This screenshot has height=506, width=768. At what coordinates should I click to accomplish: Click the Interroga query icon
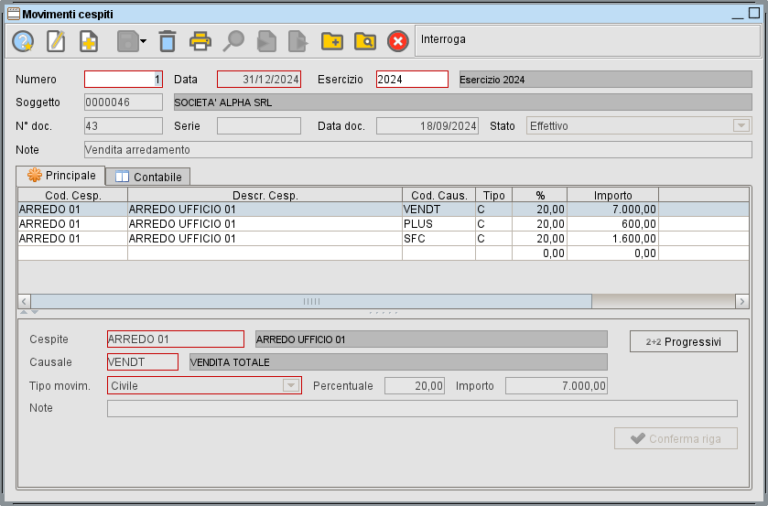point(23,41)
